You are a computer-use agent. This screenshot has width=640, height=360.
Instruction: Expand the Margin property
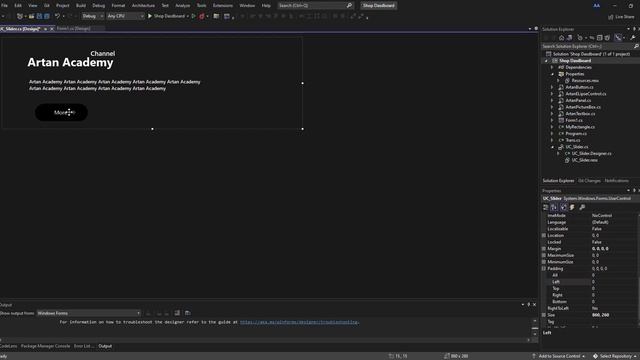(544, 249)
